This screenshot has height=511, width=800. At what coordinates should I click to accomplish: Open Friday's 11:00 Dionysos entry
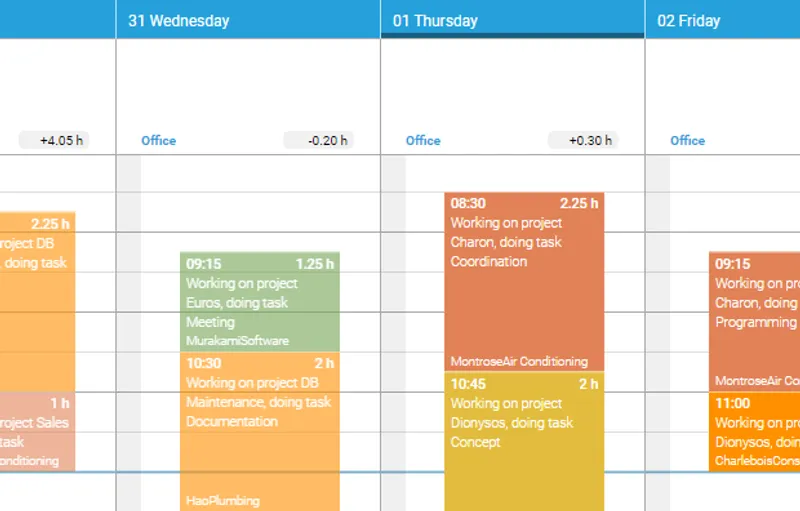point(755,432)
